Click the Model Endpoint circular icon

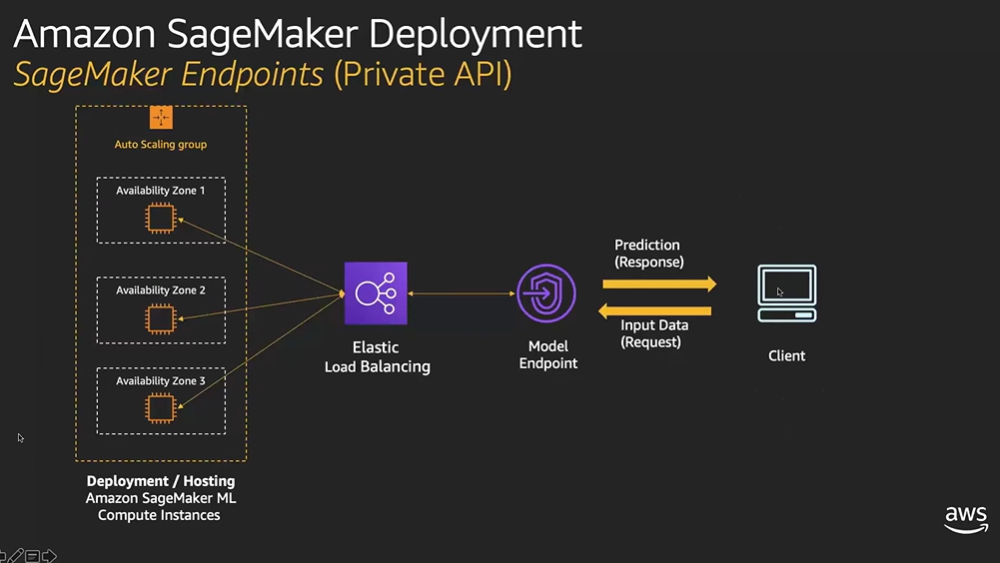click(x=547, y=293)
